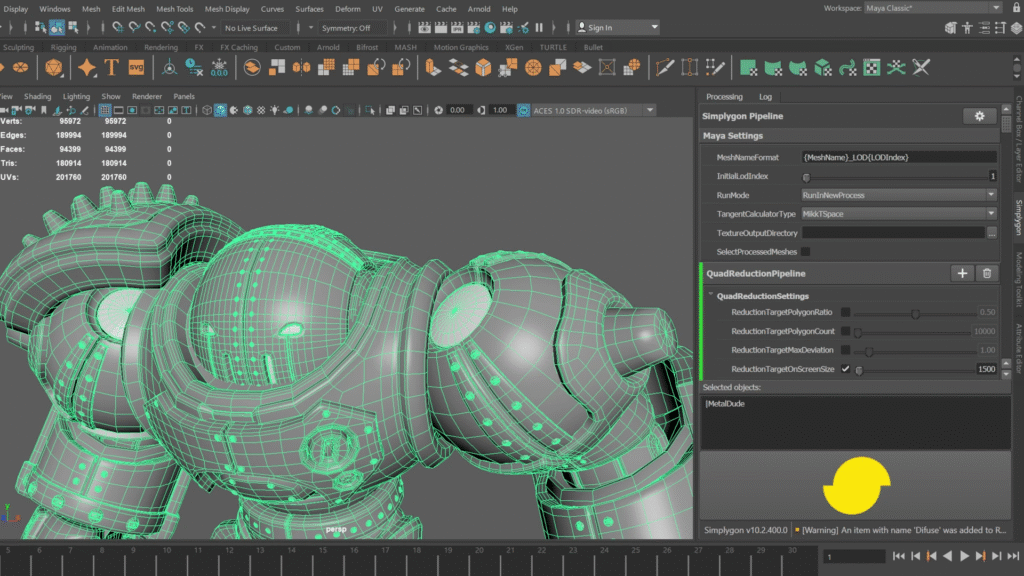The height and width of the screenshot is (576, 1024).
Task: Click the Sign In button
Action: click(600, 28)
